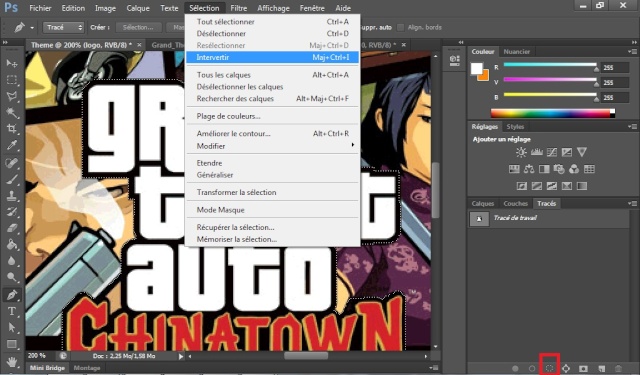
Task: Expand the Modifier submenu
Action: pyautogui.click(x=273, y=146)
